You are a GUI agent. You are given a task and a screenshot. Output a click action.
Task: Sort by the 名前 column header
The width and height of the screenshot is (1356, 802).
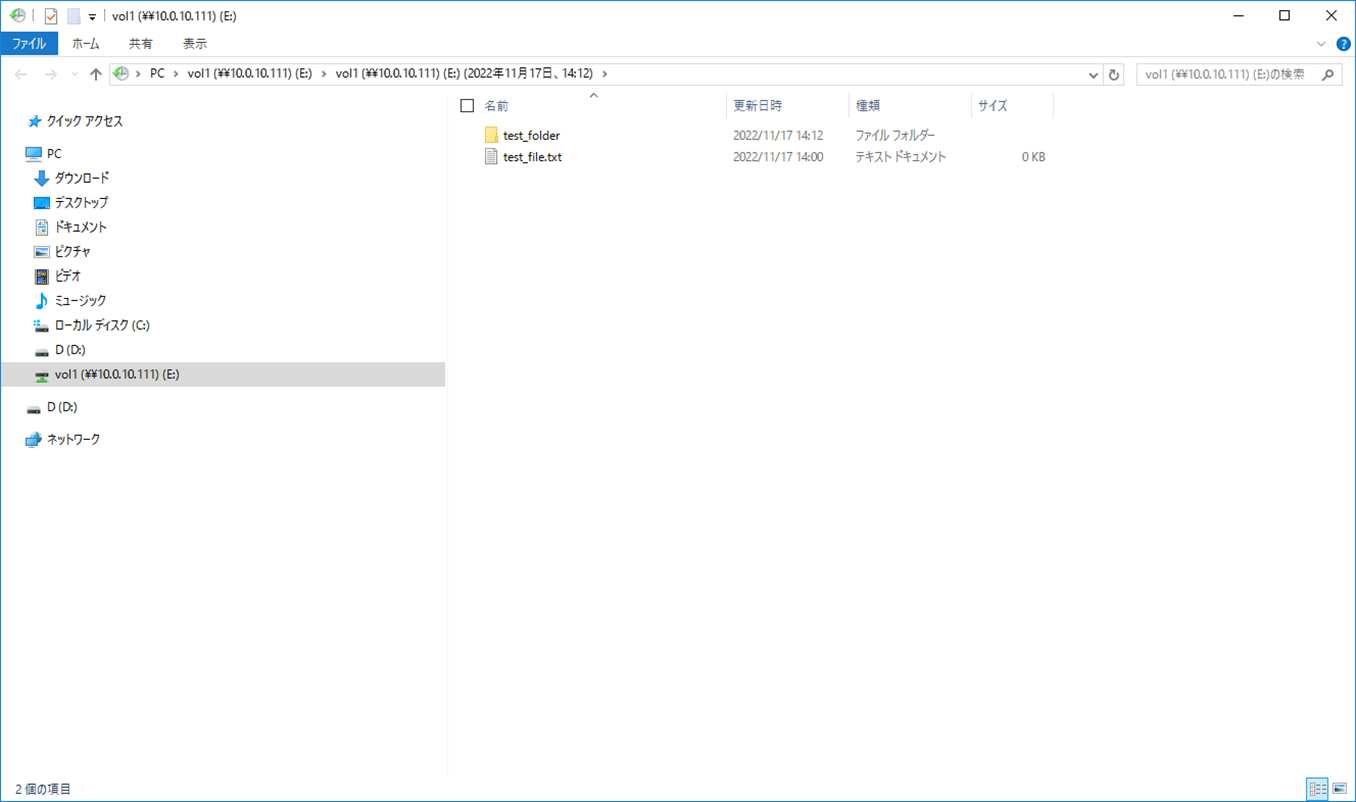[496, 106]
